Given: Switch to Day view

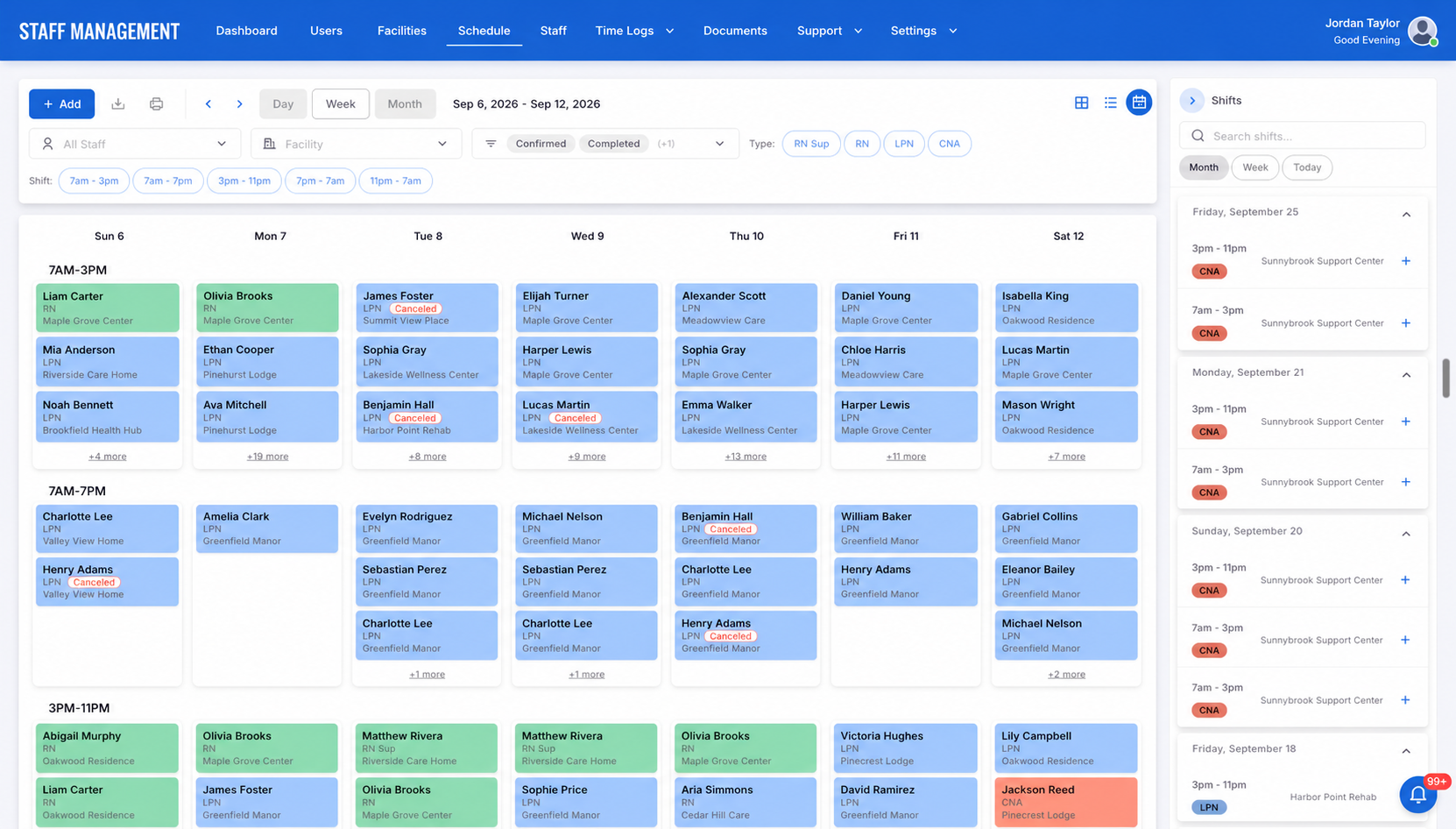Looking at the screenshot, I should [x=283, y=103].
